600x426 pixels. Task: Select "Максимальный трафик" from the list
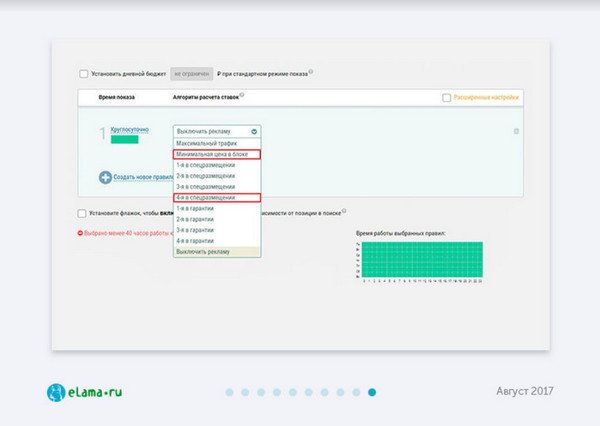pos(217,143)
